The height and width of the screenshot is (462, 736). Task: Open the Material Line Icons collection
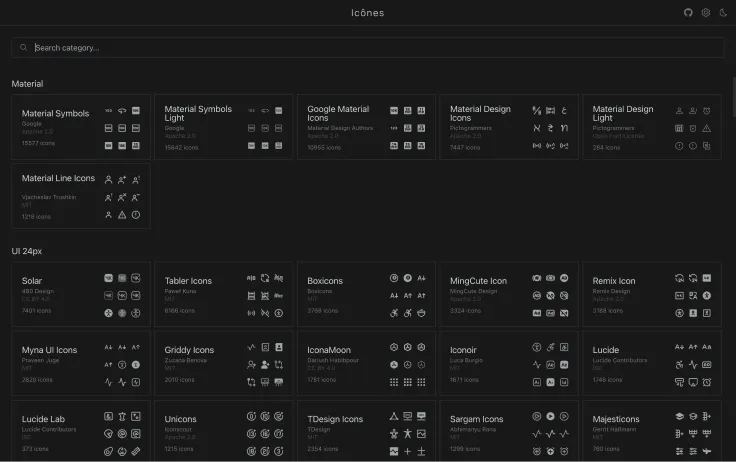tap(81, 196)
